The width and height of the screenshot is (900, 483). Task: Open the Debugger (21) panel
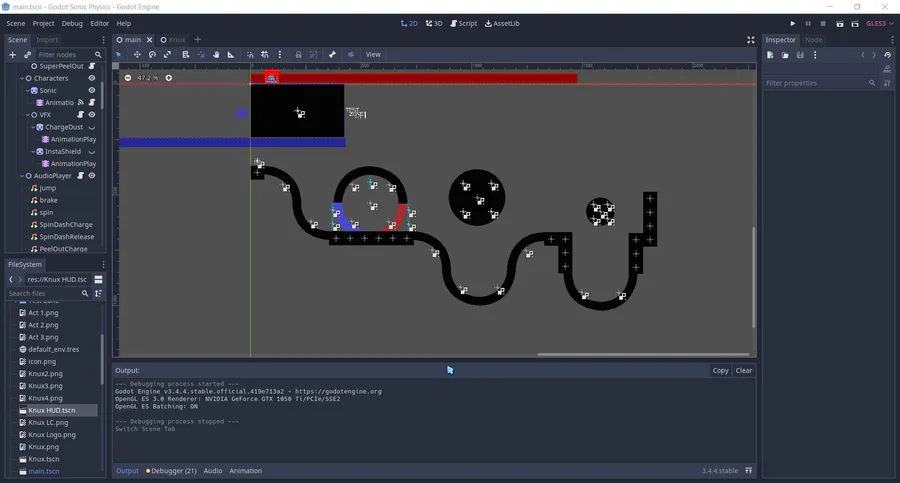171,470
